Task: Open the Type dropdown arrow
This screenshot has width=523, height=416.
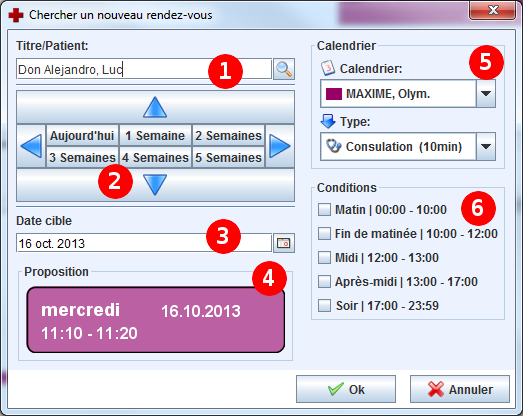Action: tap(486, 146)
